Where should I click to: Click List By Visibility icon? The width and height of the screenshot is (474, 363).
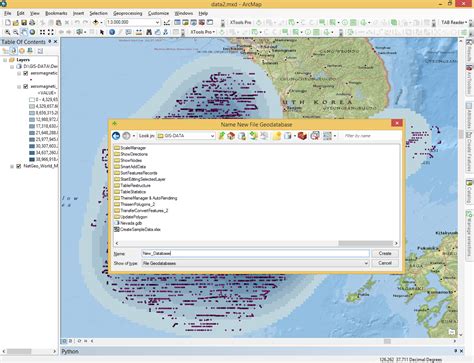[22, 51]
